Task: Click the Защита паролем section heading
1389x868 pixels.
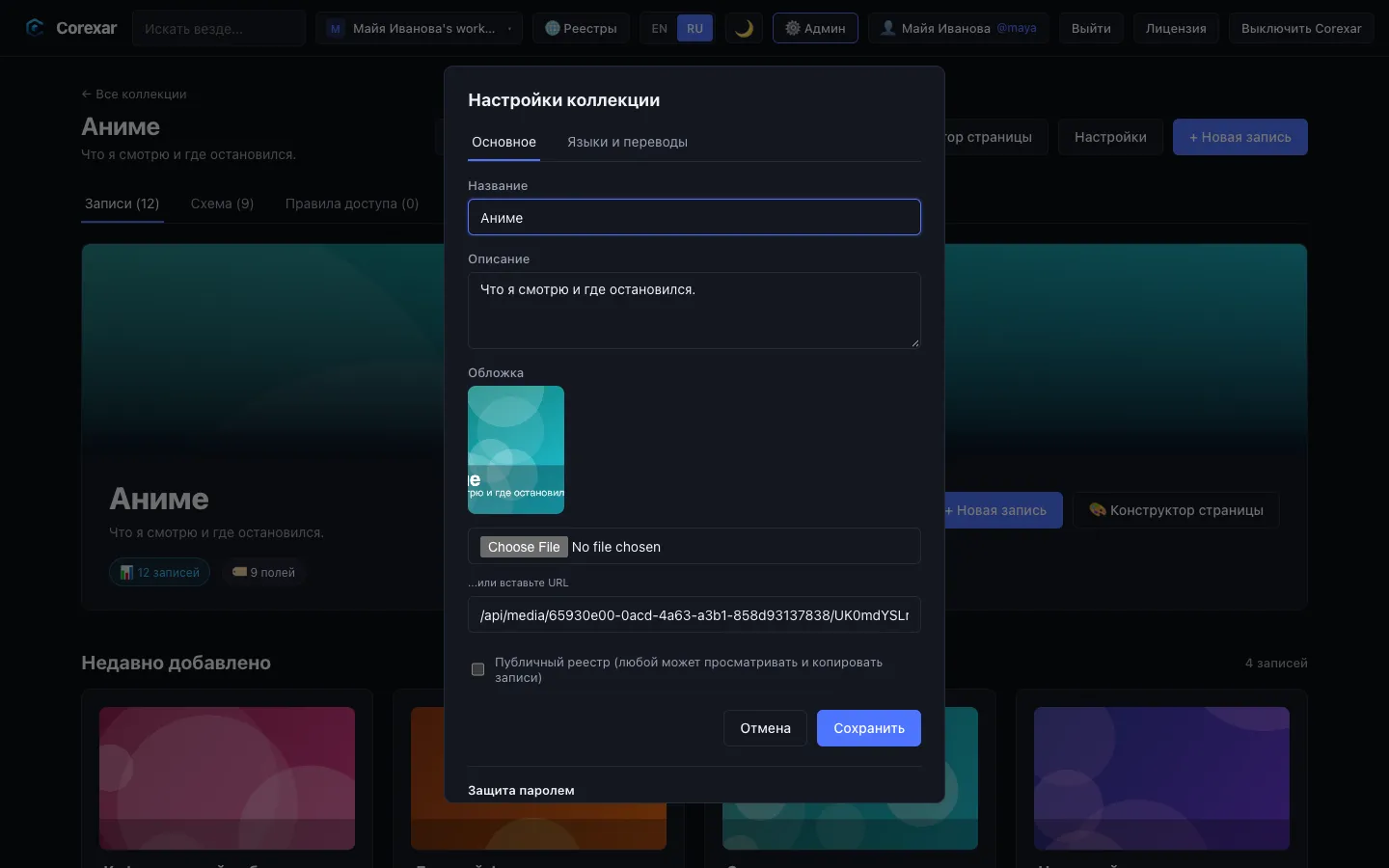Action: point(521,790)
